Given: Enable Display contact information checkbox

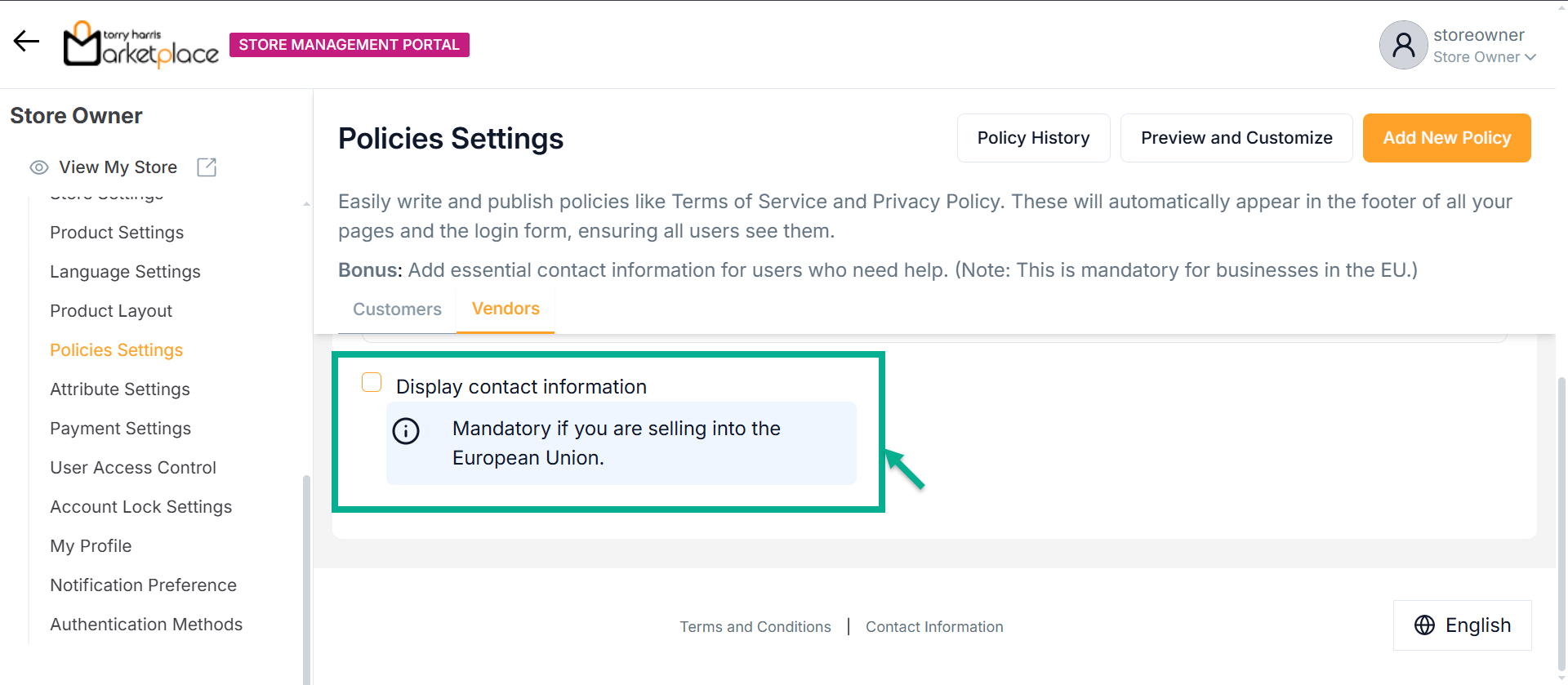Looking at the screenshot, I should tap(372, 382).
